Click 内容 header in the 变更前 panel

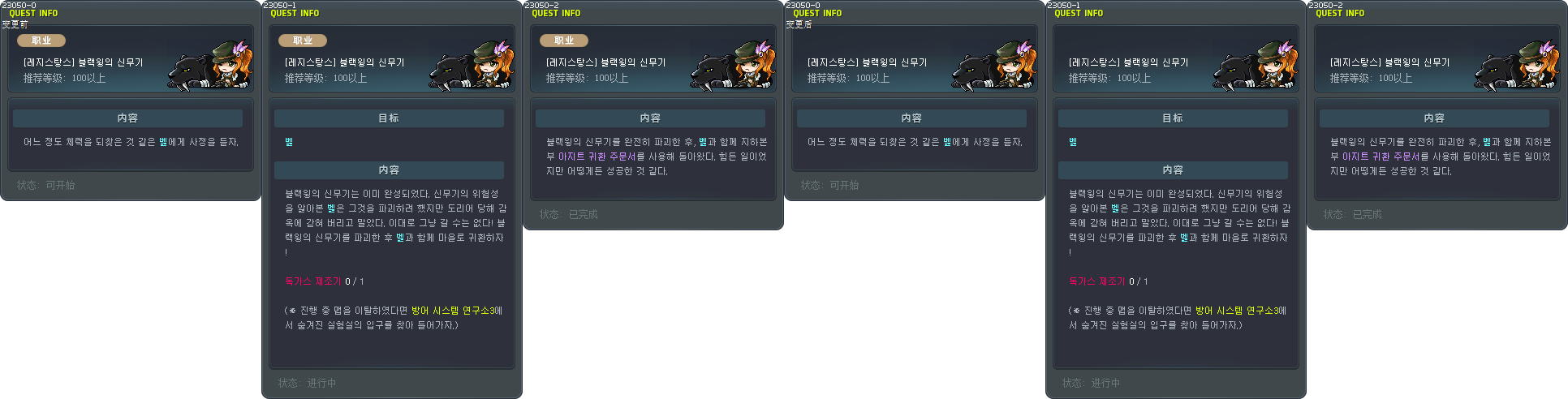(x=127, y=118)
